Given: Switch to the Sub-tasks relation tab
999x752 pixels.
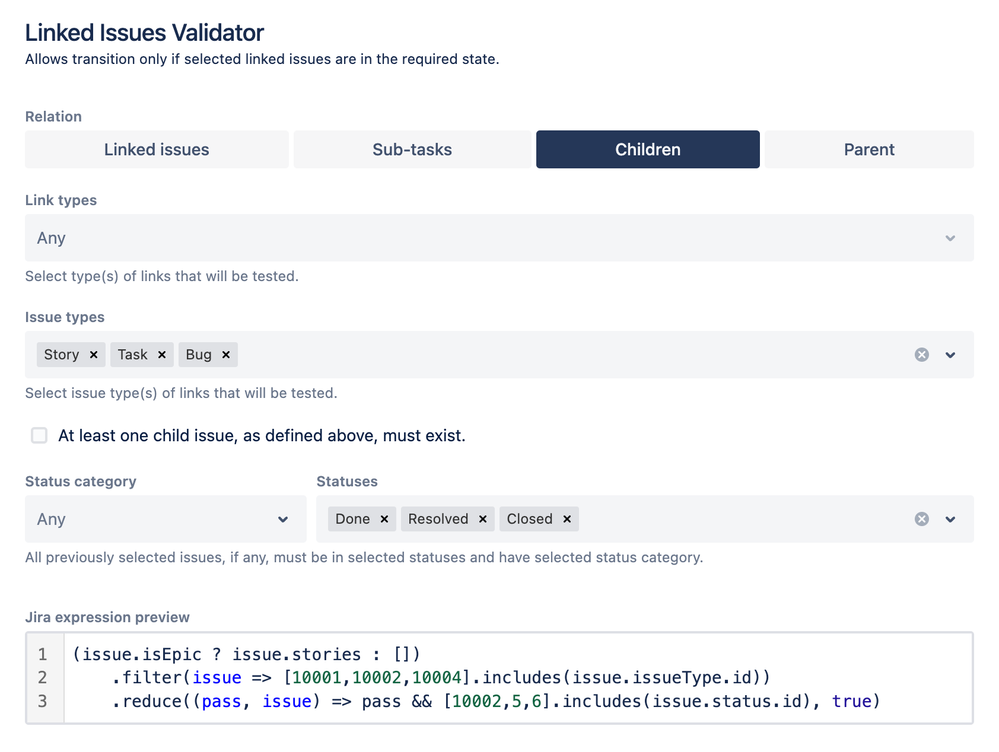Looking at the screenshot, I should 412,150.
